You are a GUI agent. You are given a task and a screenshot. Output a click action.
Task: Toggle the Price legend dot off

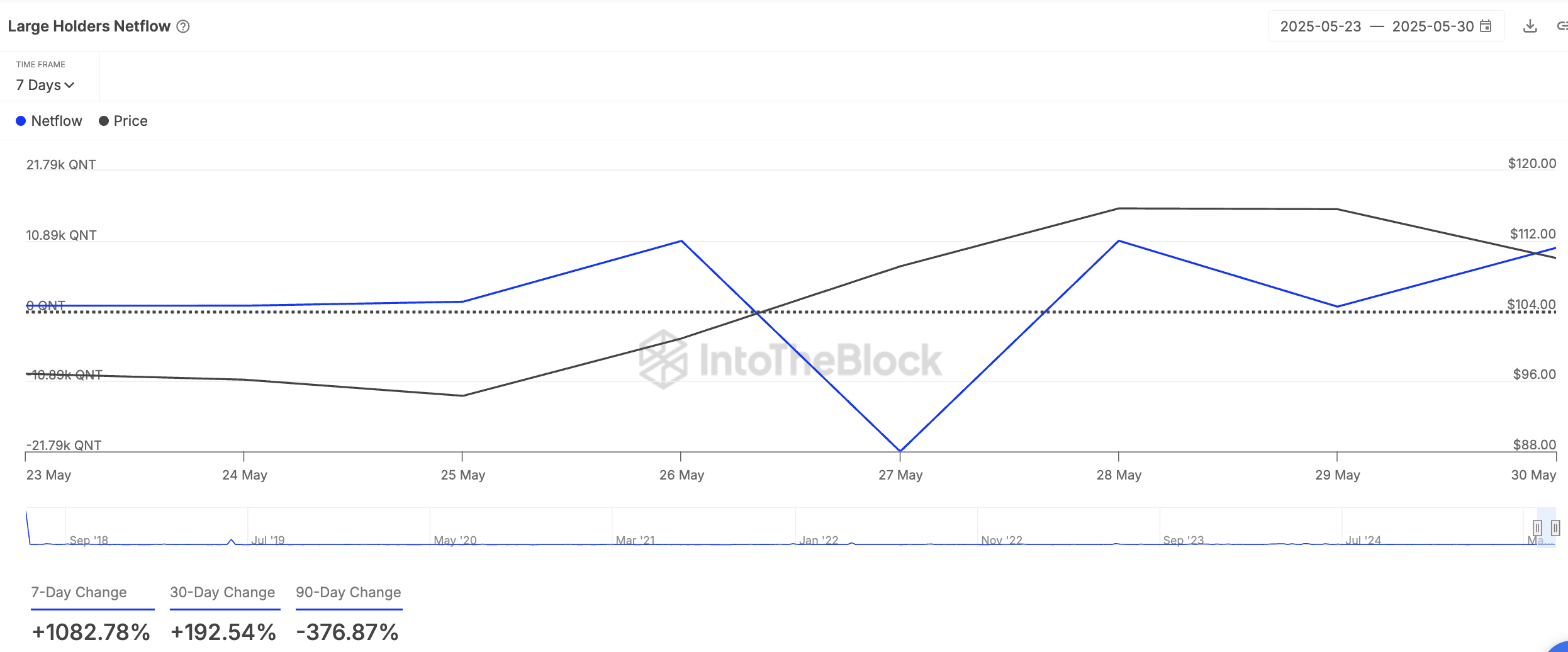point(103,120)
